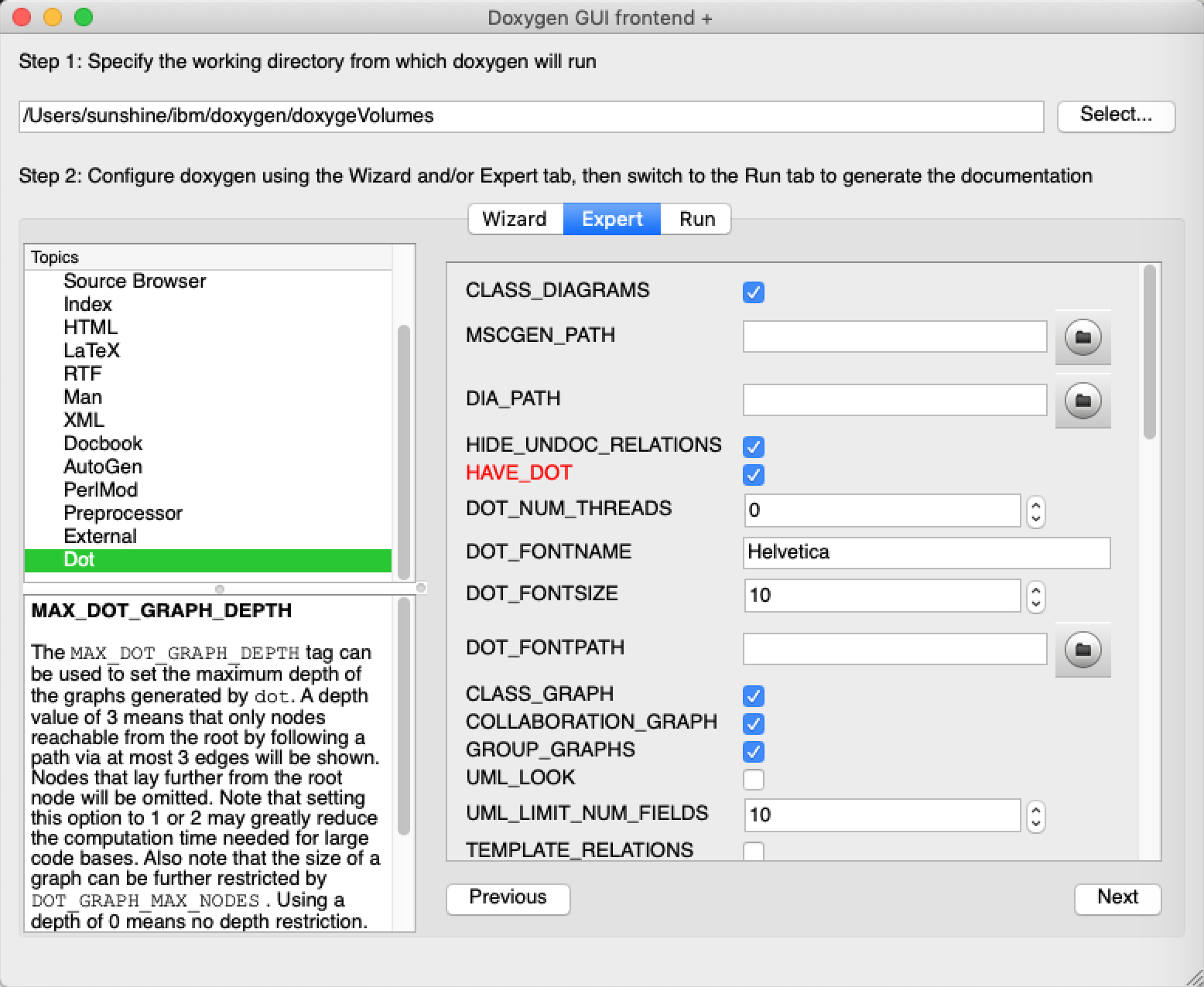This screenshot has height=987, width=1204.
Task: Enable the TEMPLATE_RELATIONS checkbox
Action: pyautogui.click(x=753, y=851)
